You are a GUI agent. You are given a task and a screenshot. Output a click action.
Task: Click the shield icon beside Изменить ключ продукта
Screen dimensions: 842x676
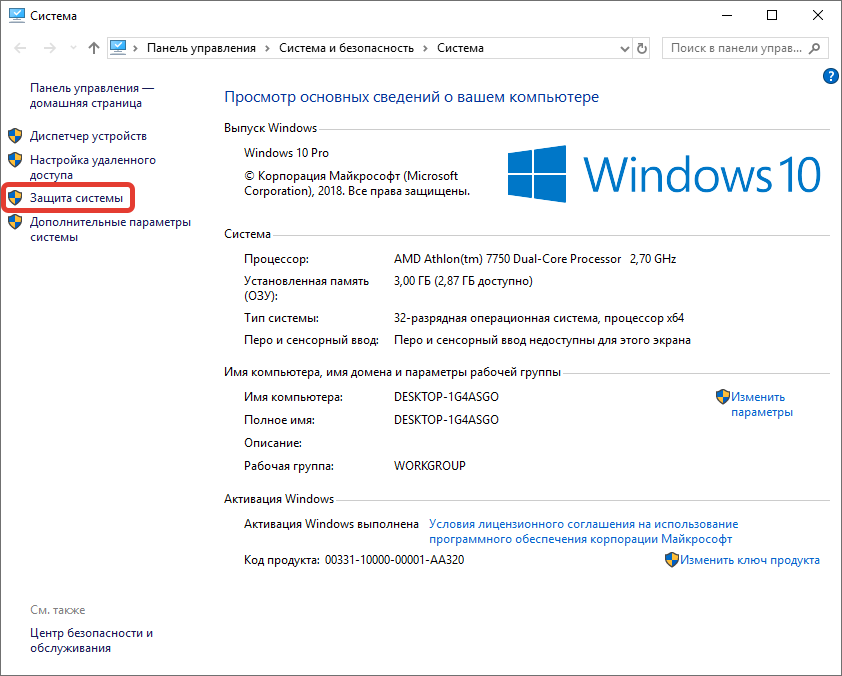[x=672, y=560]
